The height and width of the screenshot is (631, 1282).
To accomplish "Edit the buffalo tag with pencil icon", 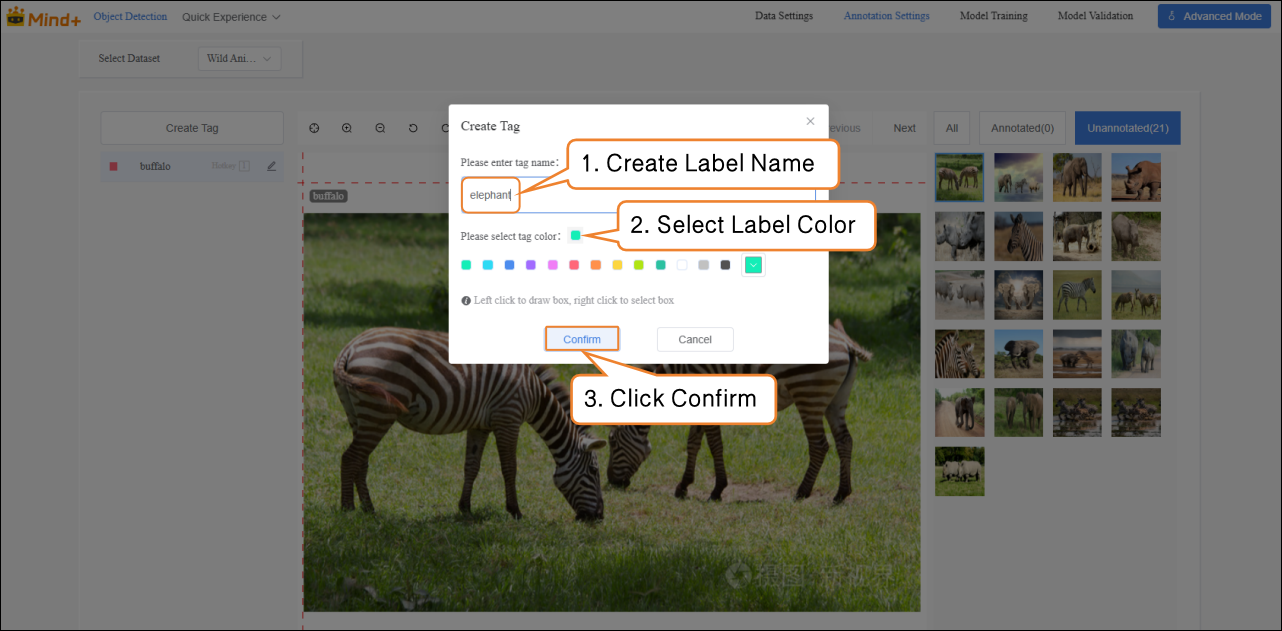I will [x=271, y=166].
